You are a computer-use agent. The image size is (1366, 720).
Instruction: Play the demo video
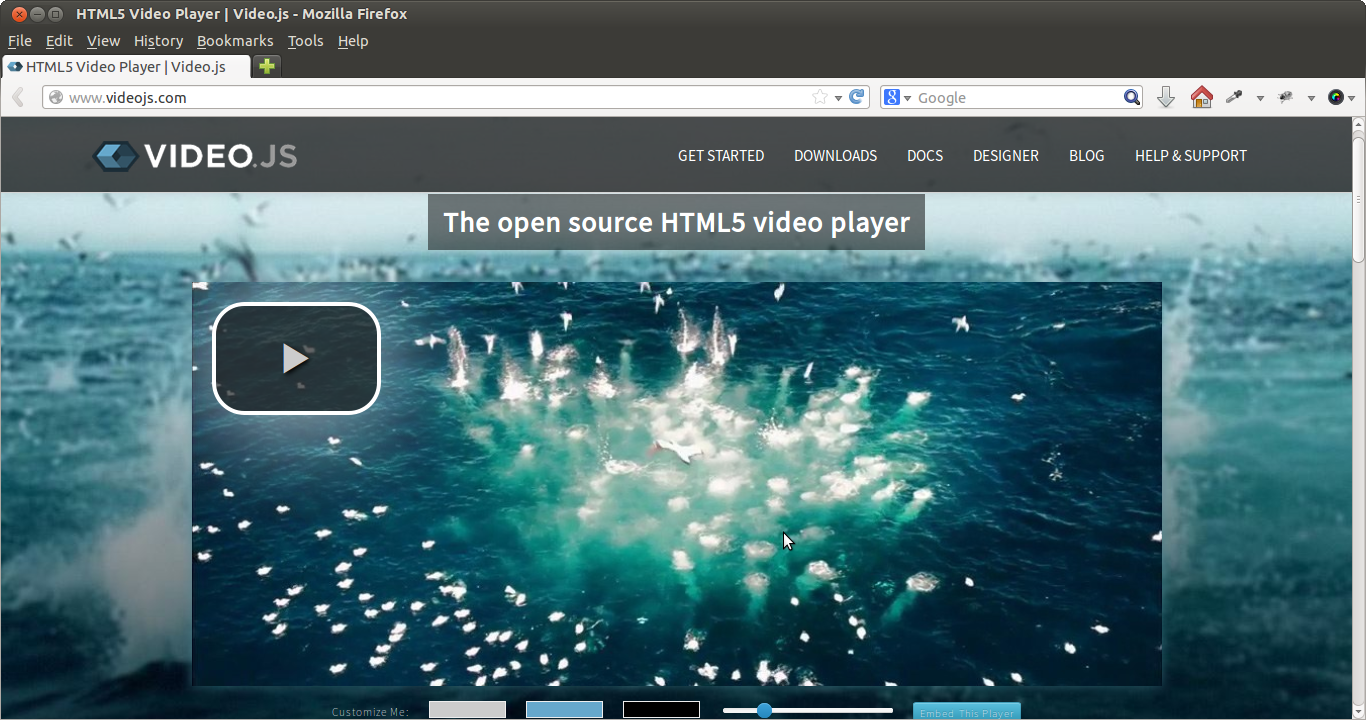pos(296,358)
